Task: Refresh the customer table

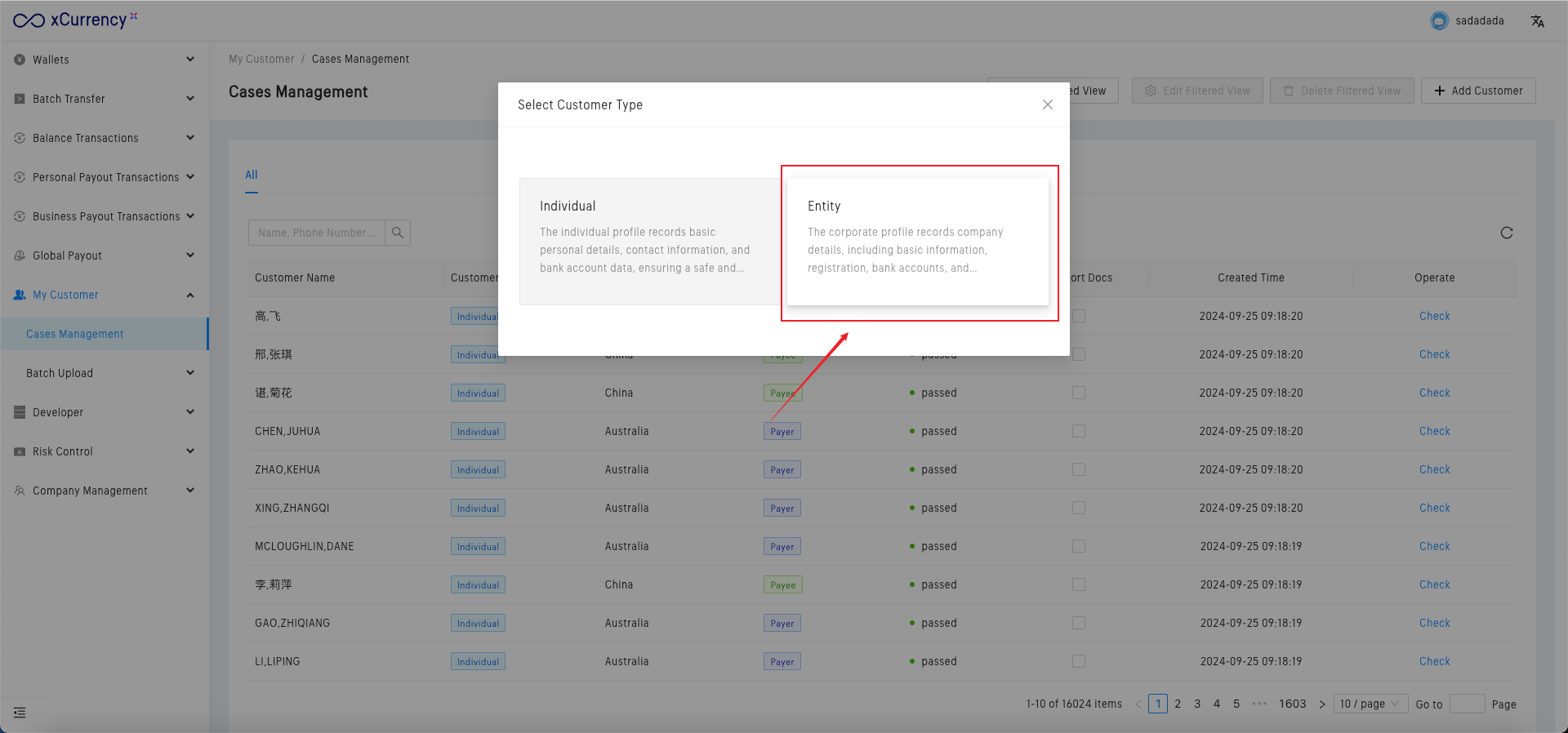Action: coord(1507,233)
